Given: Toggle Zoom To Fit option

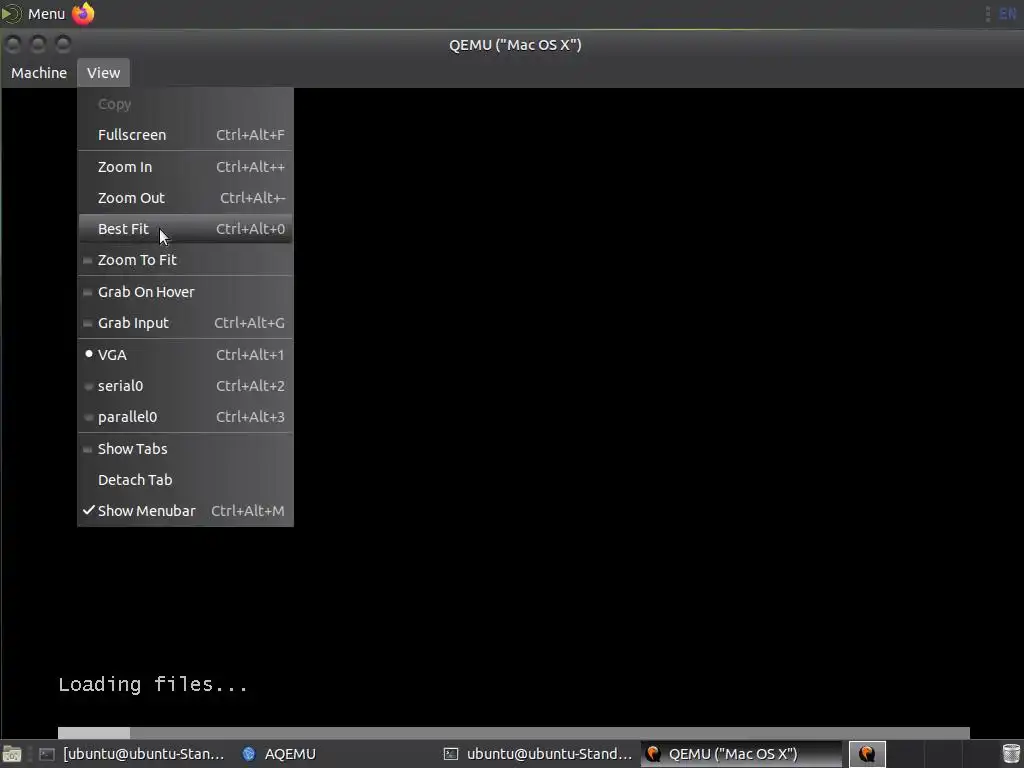Looking at the screenshot, I should tap(185, 259).
